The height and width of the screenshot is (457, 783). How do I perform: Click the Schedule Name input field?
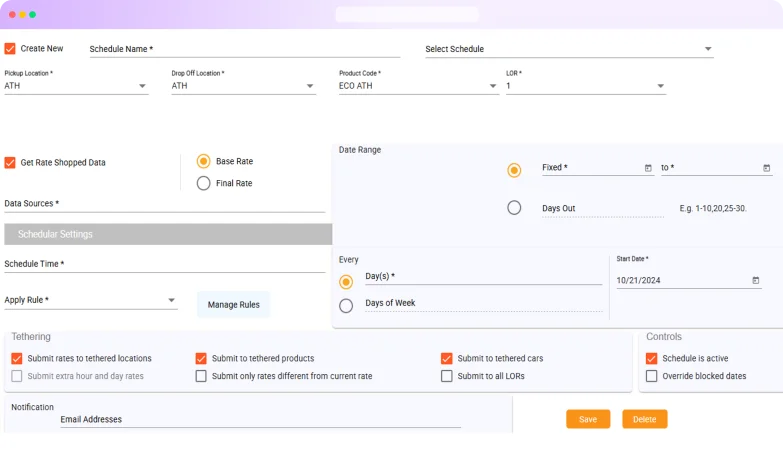click(x=250, y=49)
